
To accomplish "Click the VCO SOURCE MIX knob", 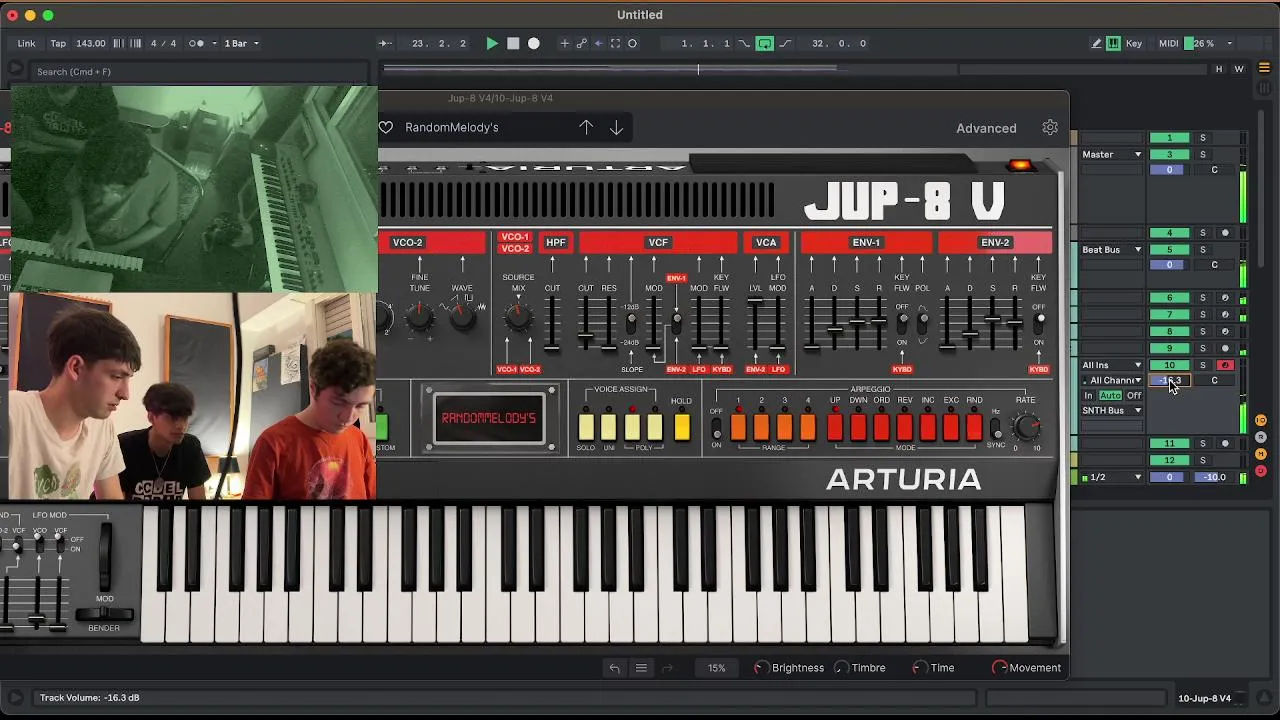I will [518, 318].
